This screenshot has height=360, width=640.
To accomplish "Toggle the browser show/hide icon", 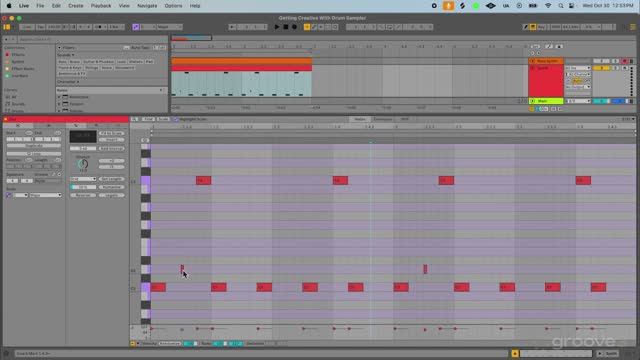I will [7, 27].
